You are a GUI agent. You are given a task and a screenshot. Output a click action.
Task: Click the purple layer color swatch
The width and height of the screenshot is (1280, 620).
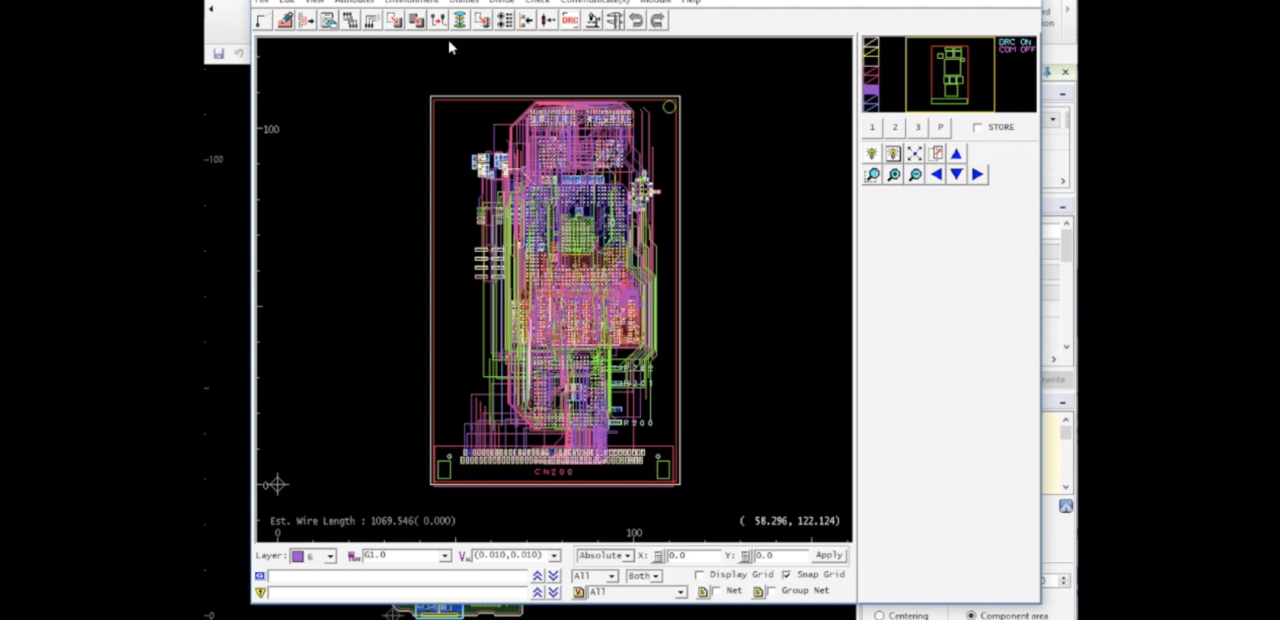[x=298, y=555]
